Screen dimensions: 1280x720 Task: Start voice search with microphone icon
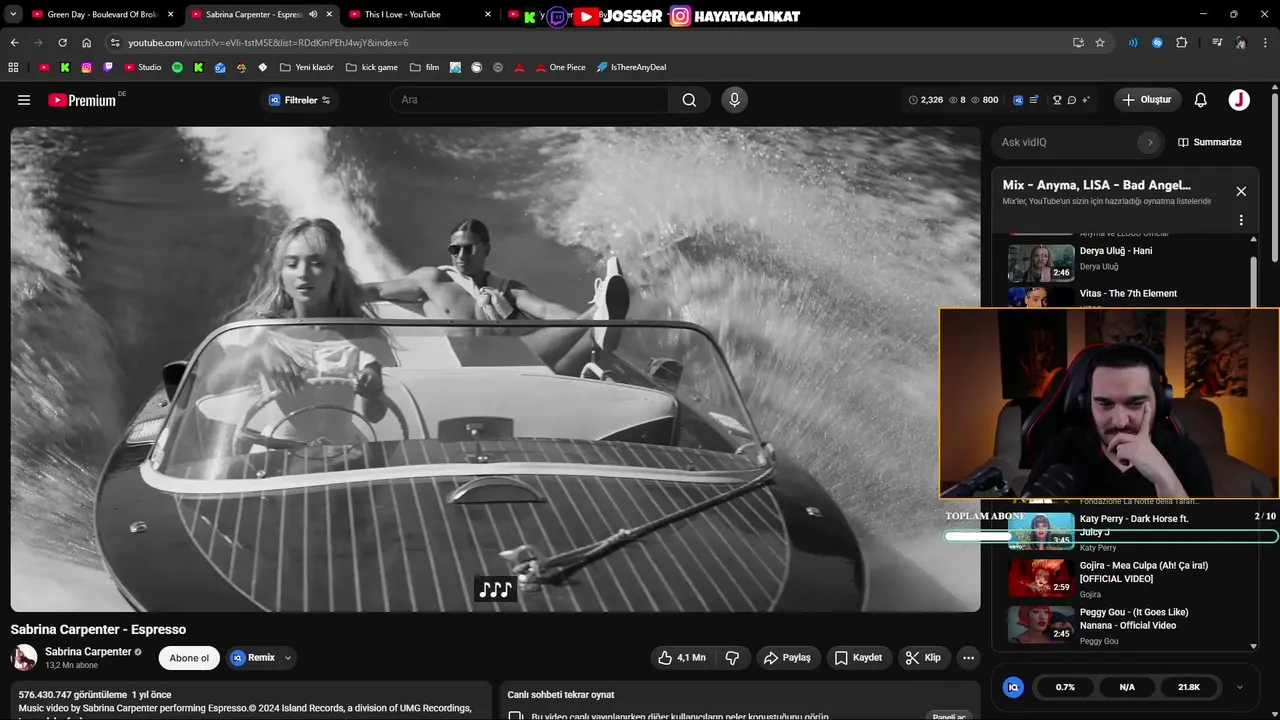[x=734, y=100]
